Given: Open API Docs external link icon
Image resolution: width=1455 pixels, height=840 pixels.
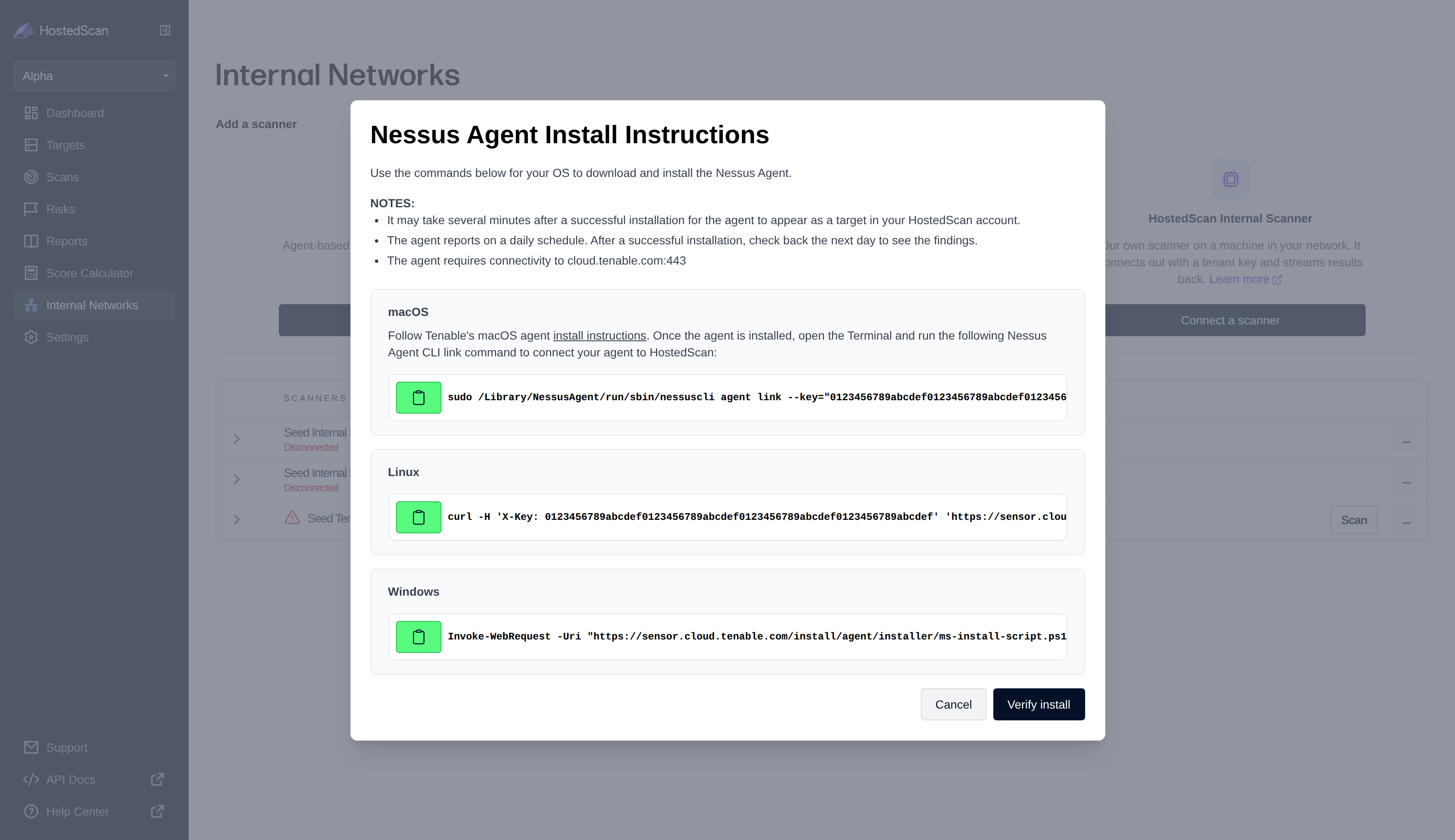Looking at the screenshot, I should 158,779.
